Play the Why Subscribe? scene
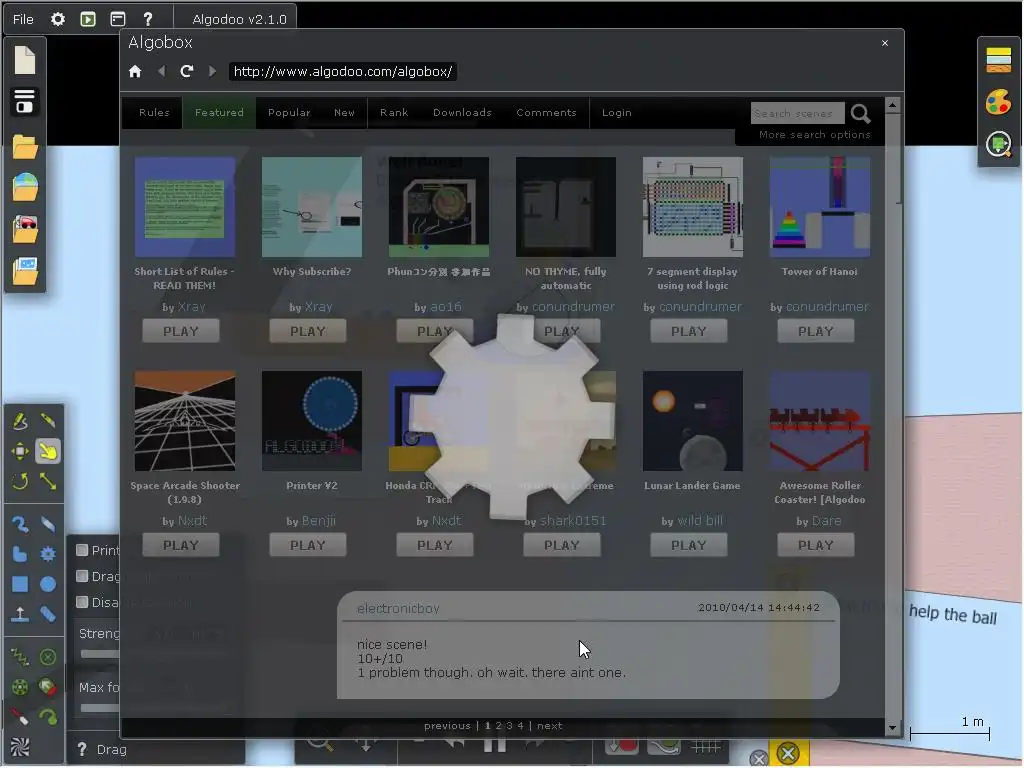Viewport: 1024px width, 768px height. tap(308, 331)
